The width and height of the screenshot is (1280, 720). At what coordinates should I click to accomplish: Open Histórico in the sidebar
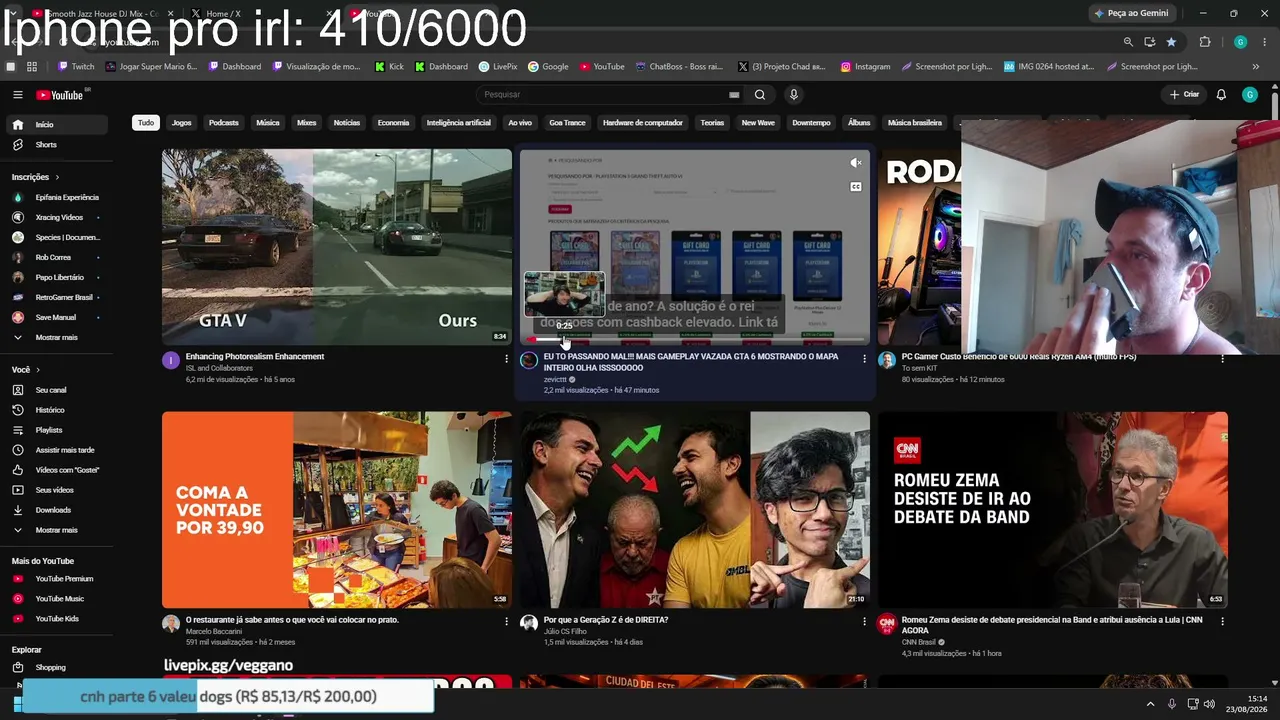coord(57,410)
